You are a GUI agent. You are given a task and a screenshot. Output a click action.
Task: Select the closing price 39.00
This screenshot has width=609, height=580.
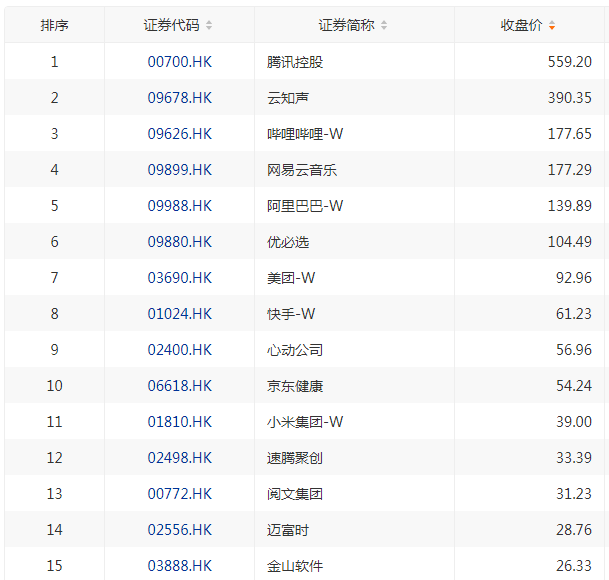pyautogui.click(x=574, y=422)
